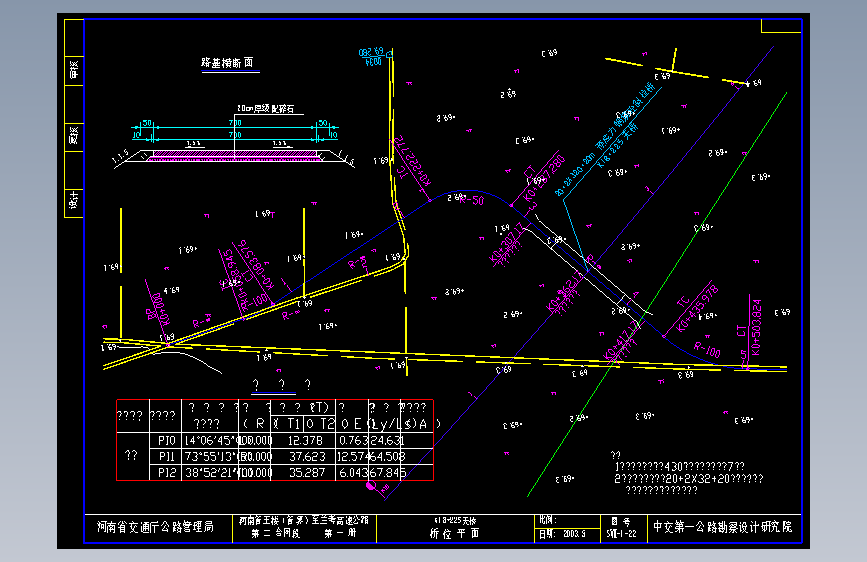This screenshot has height=562, width=867.
Task: Select table cell "PI2"
Action: 166,472
